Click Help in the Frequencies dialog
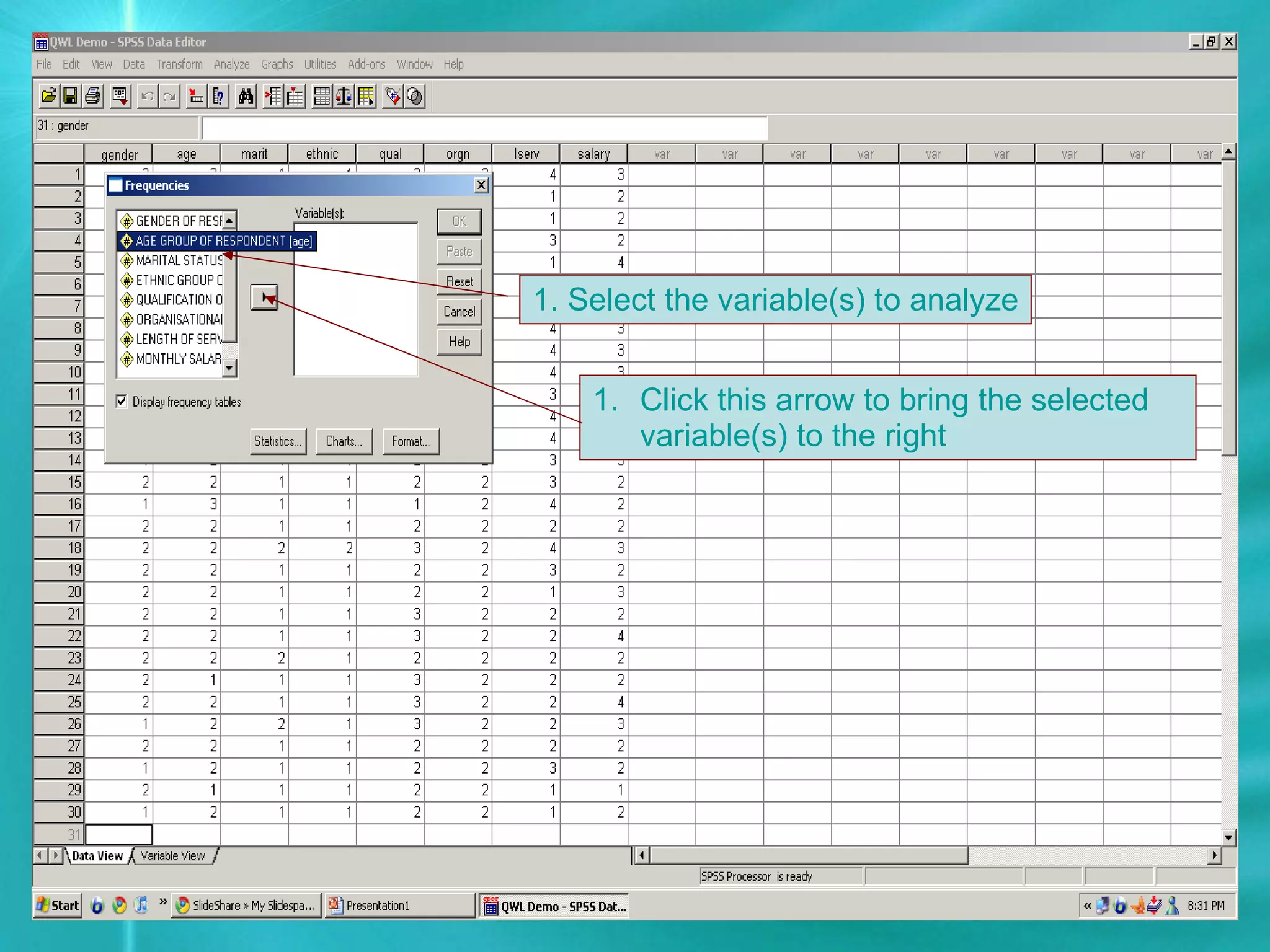Image resolution: width=1270 pixels, height=952 pixels. (x=460, y=342)
